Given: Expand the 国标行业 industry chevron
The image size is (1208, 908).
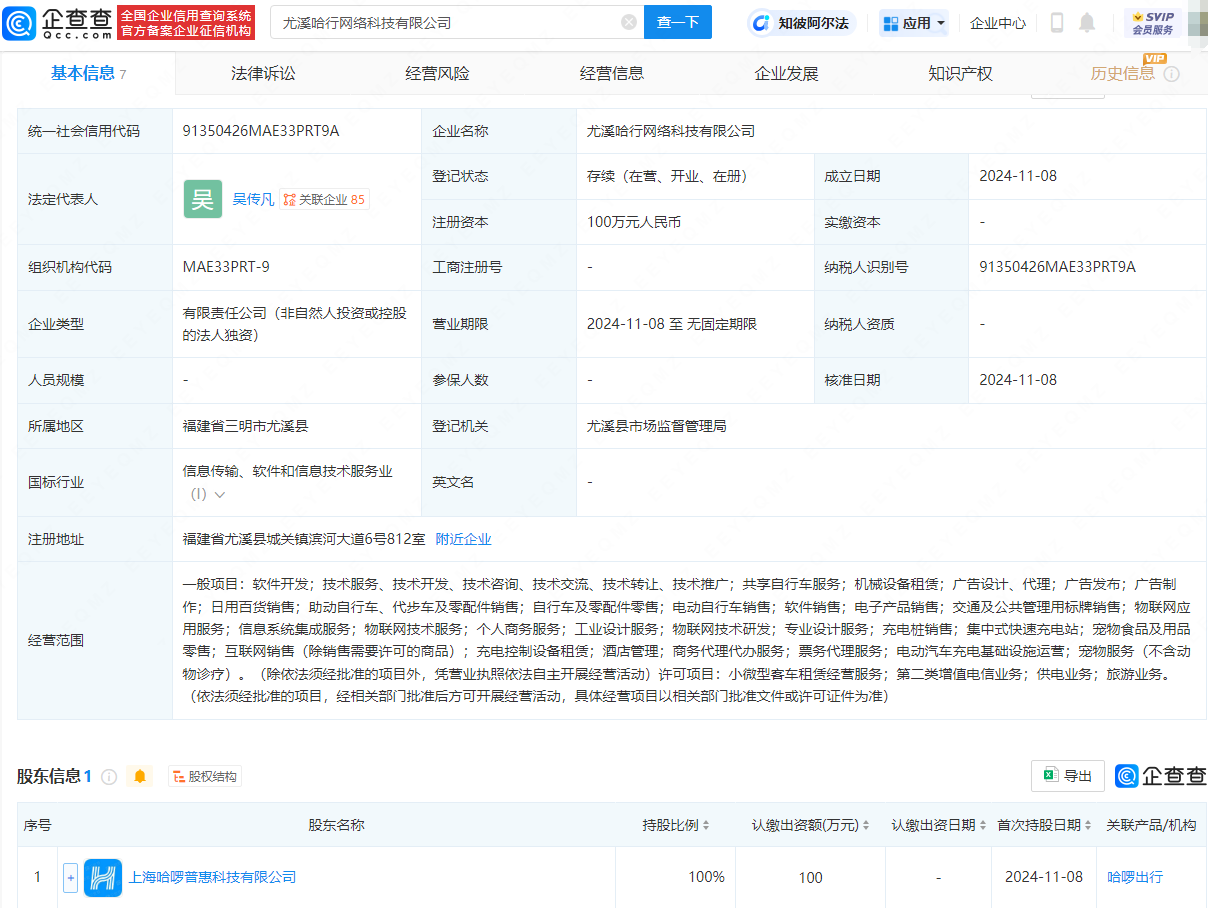Looking at the screenshot, I should [x=220, y=494].
